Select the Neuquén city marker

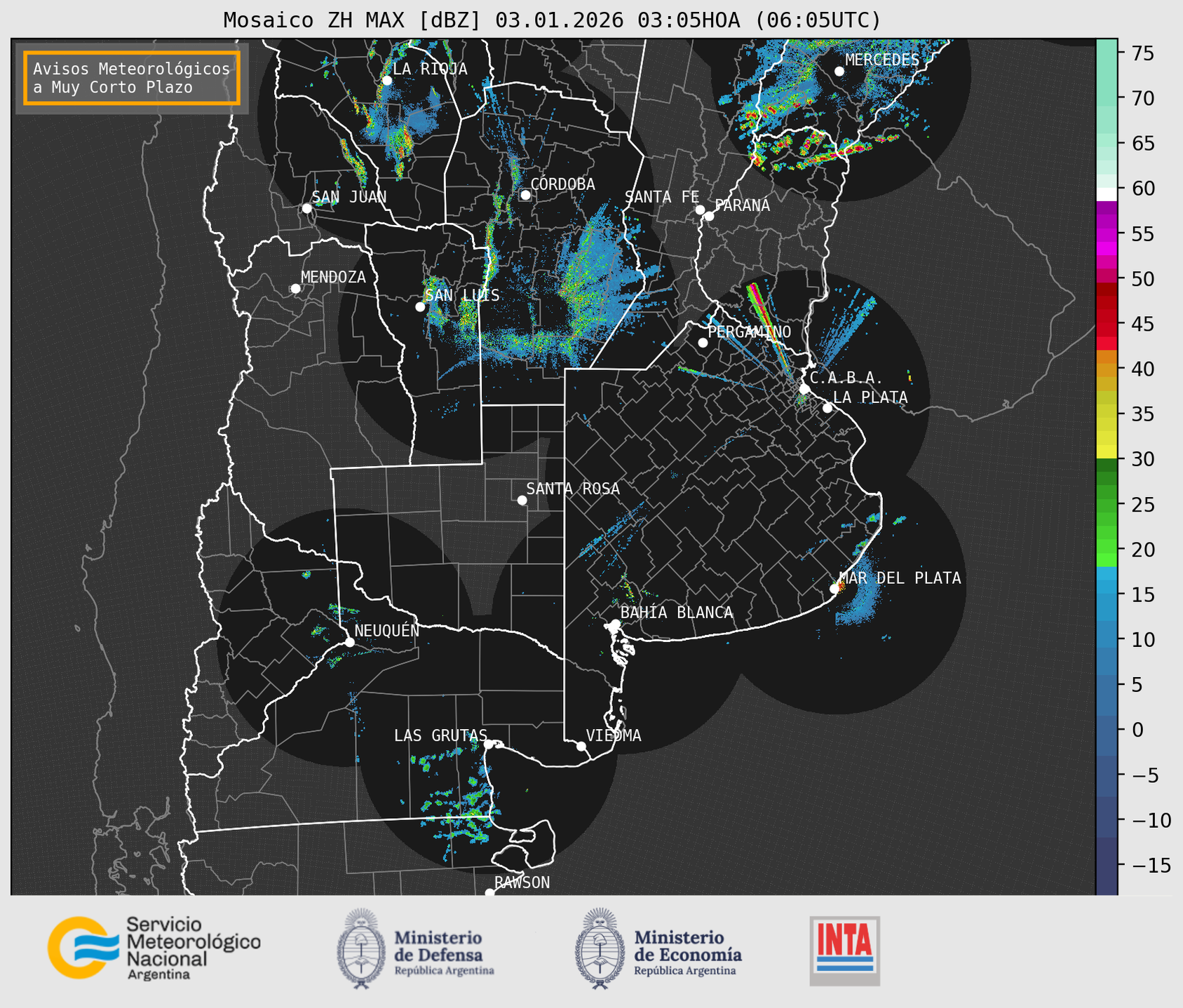pos(349,642)
